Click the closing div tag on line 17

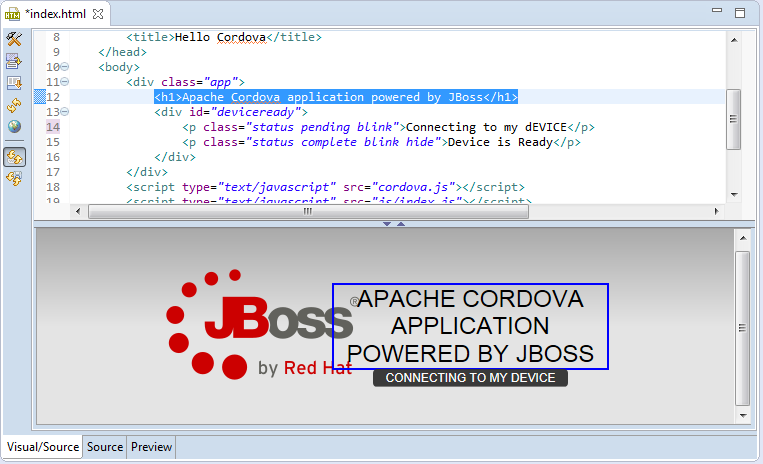tap(146, 172)
